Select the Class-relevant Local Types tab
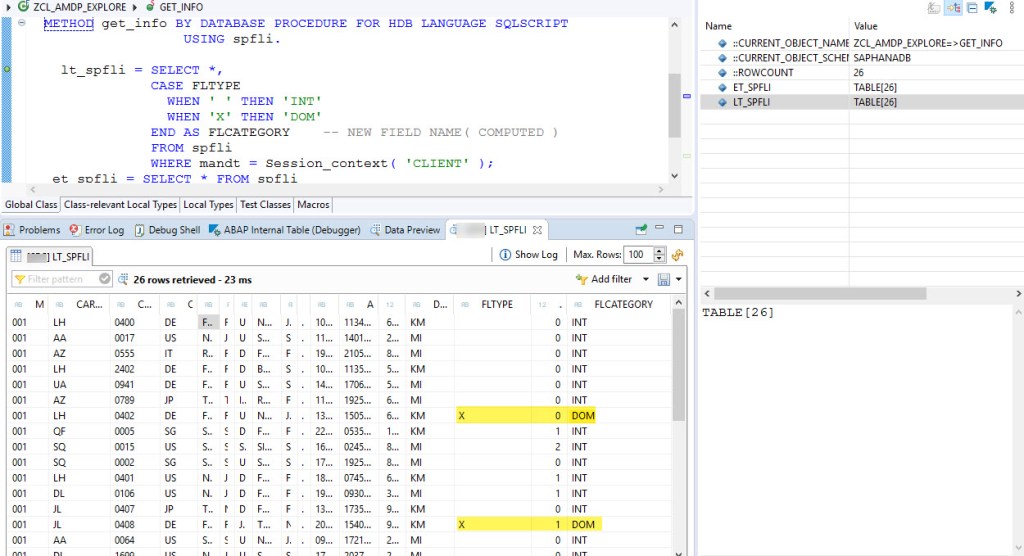 pyautogui.click(x=120, y=204)
